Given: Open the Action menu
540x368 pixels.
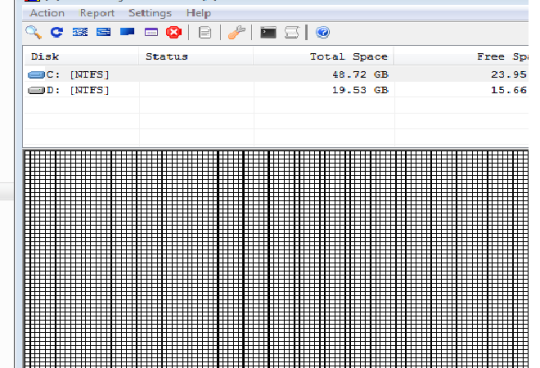Looking at the screenshot, I should (x=47, y=13).
